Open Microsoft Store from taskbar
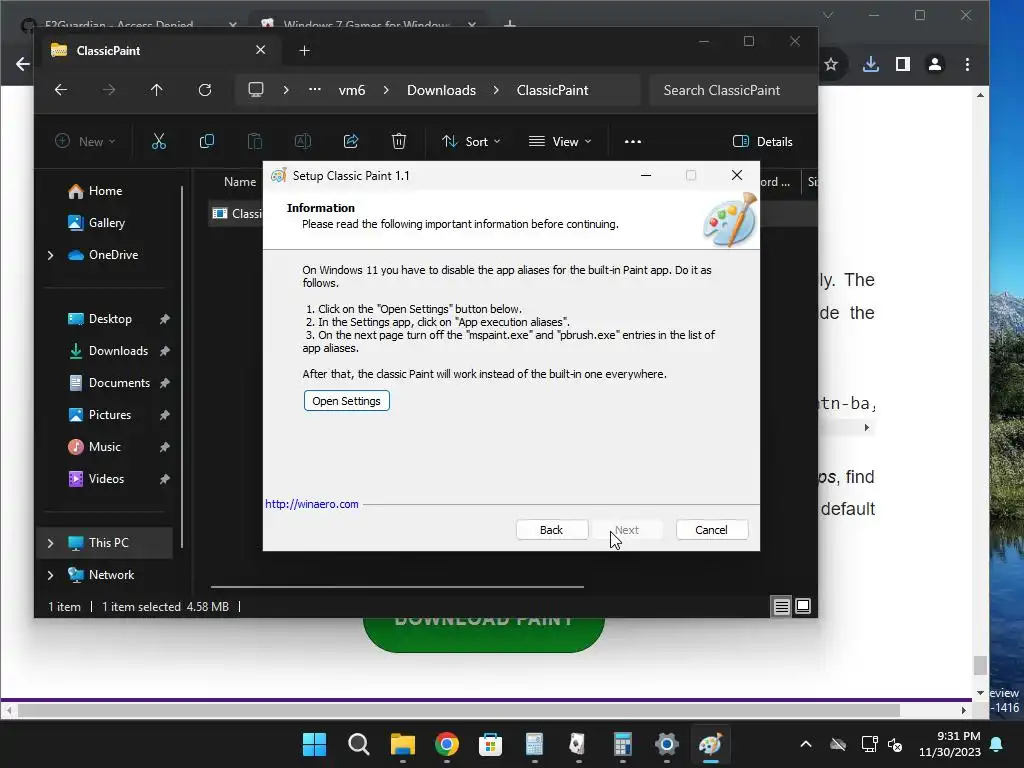Image resolution: width=1024 pixels, height=768 pixels. coord(490,744)
